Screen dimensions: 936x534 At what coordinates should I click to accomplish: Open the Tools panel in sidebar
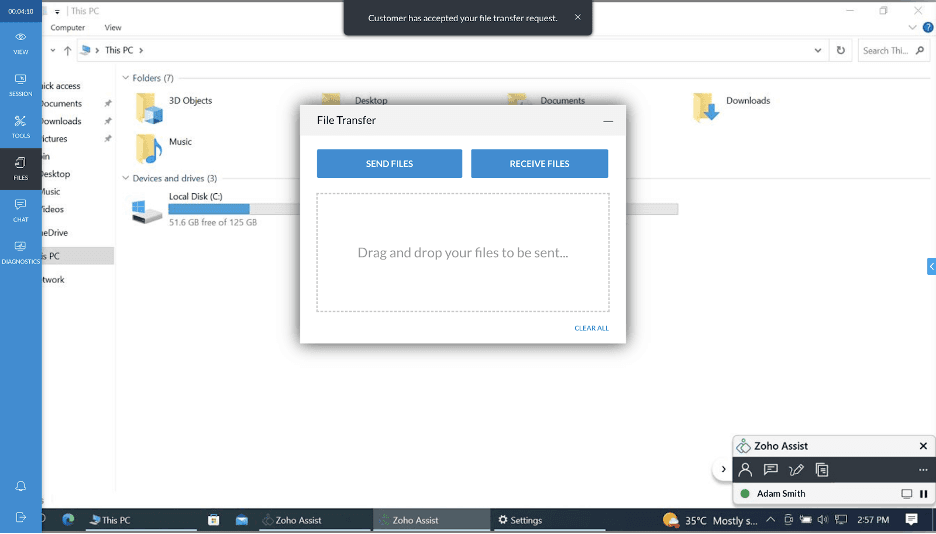[x=21, y=127]
